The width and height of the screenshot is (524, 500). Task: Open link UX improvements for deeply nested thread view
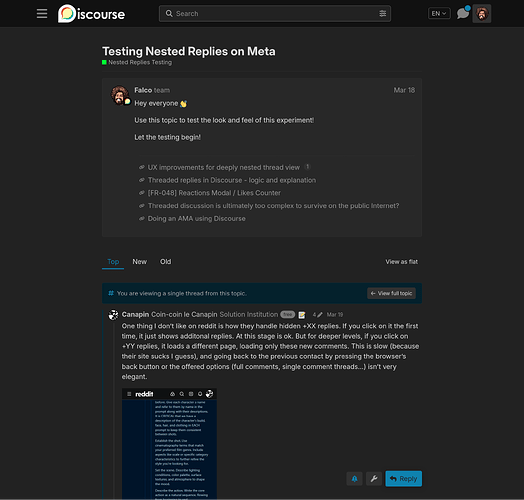coord(224,167)
